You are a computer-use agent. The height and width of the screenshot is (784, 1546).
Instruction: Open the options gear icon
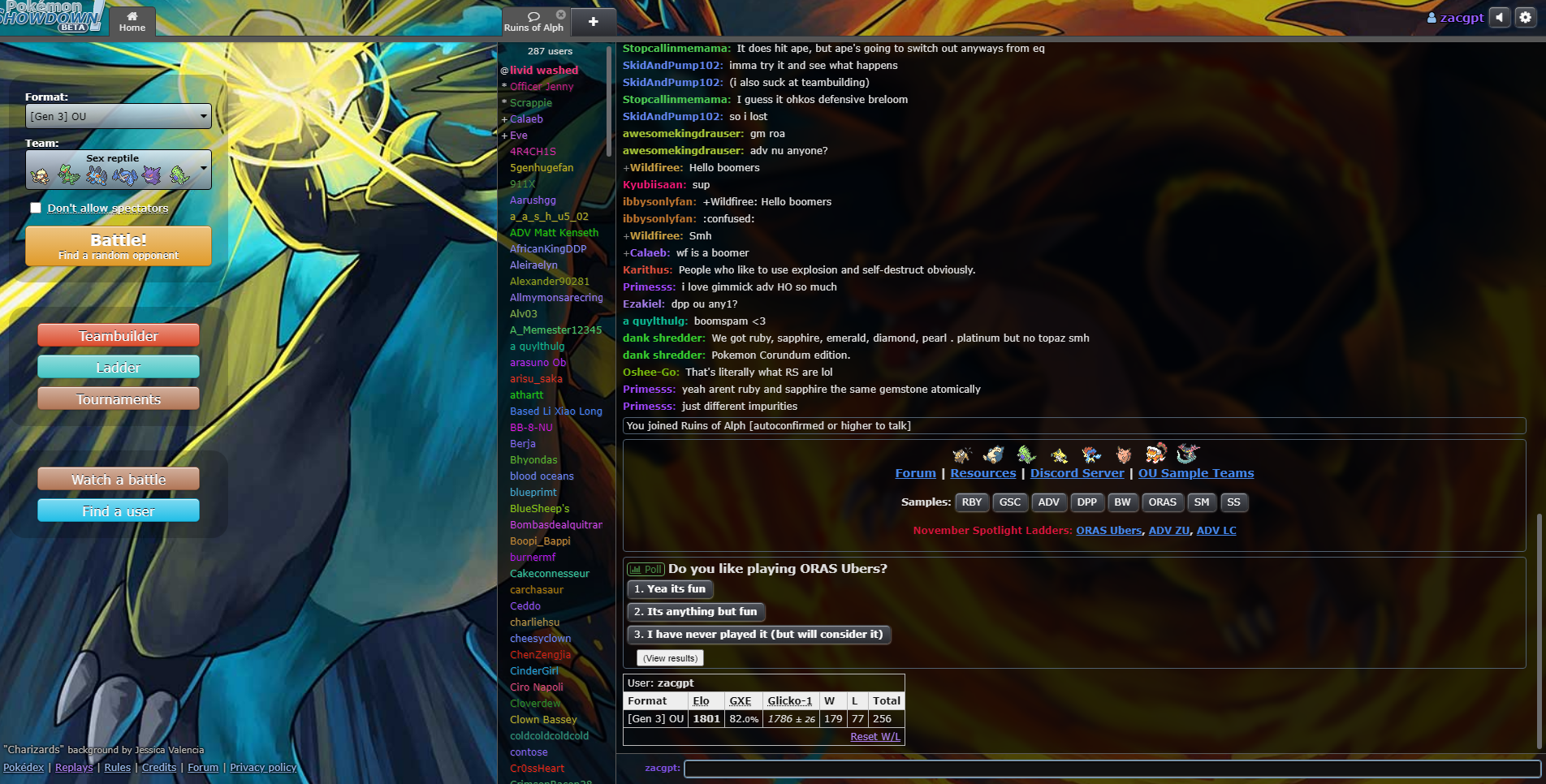[x=1526, y=17]
